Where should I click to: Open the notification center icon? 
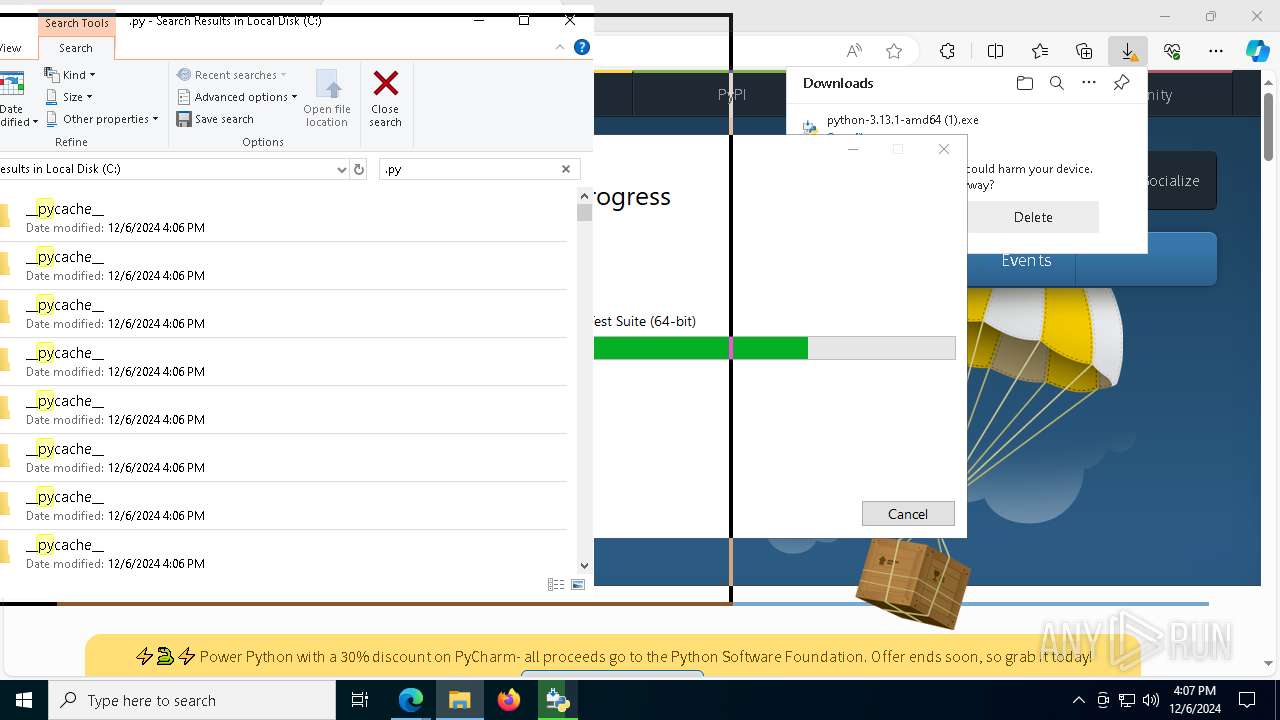pyautogui.click(x=1247, y=700)
